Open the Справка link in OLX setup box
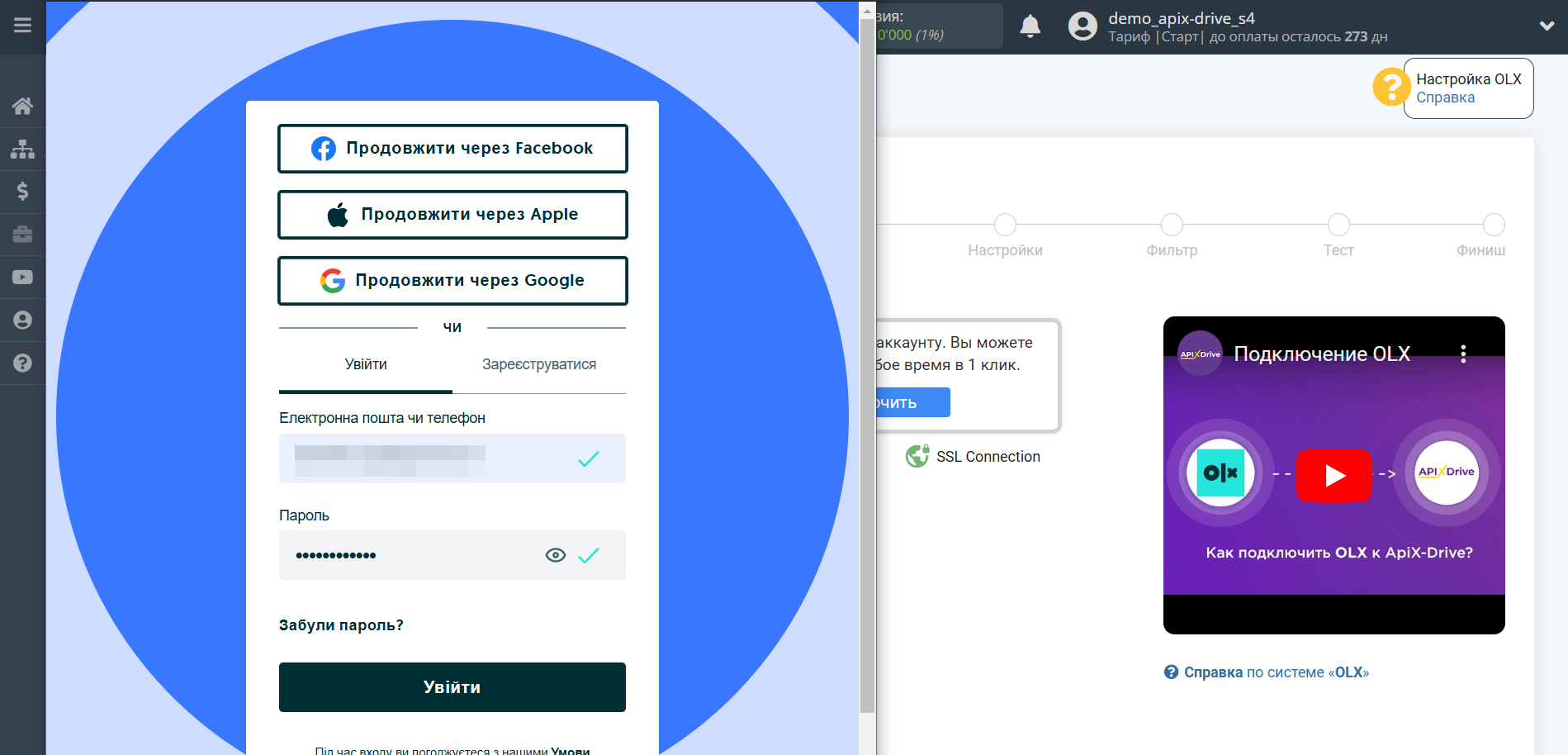 point(1445,97)
